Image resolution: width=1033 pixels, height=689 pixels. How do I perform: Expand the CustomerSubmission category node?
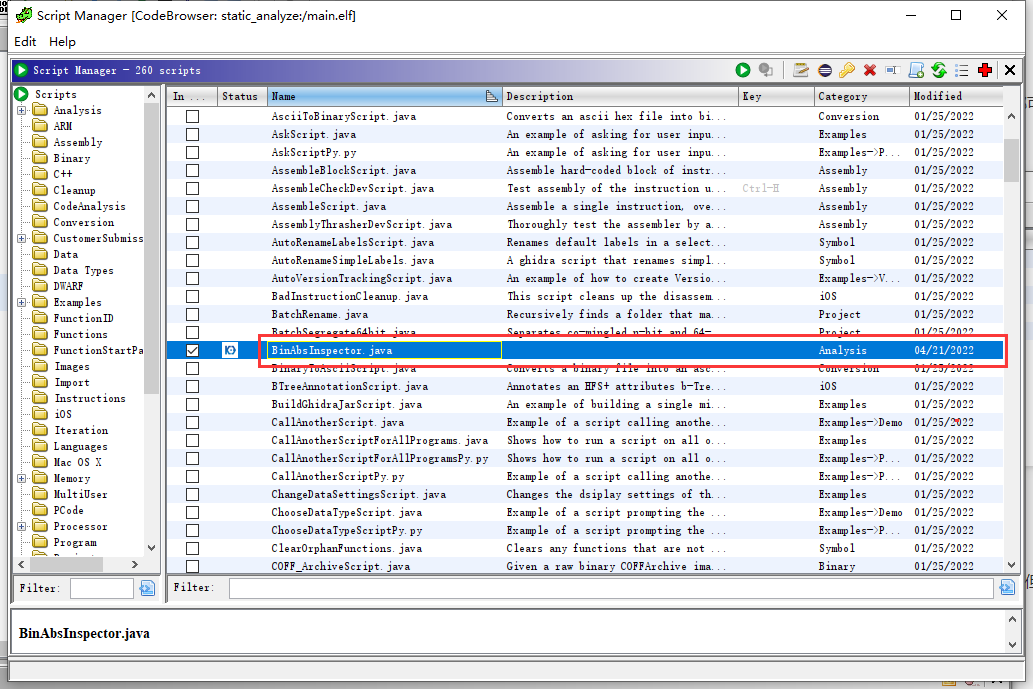point(22,238)
